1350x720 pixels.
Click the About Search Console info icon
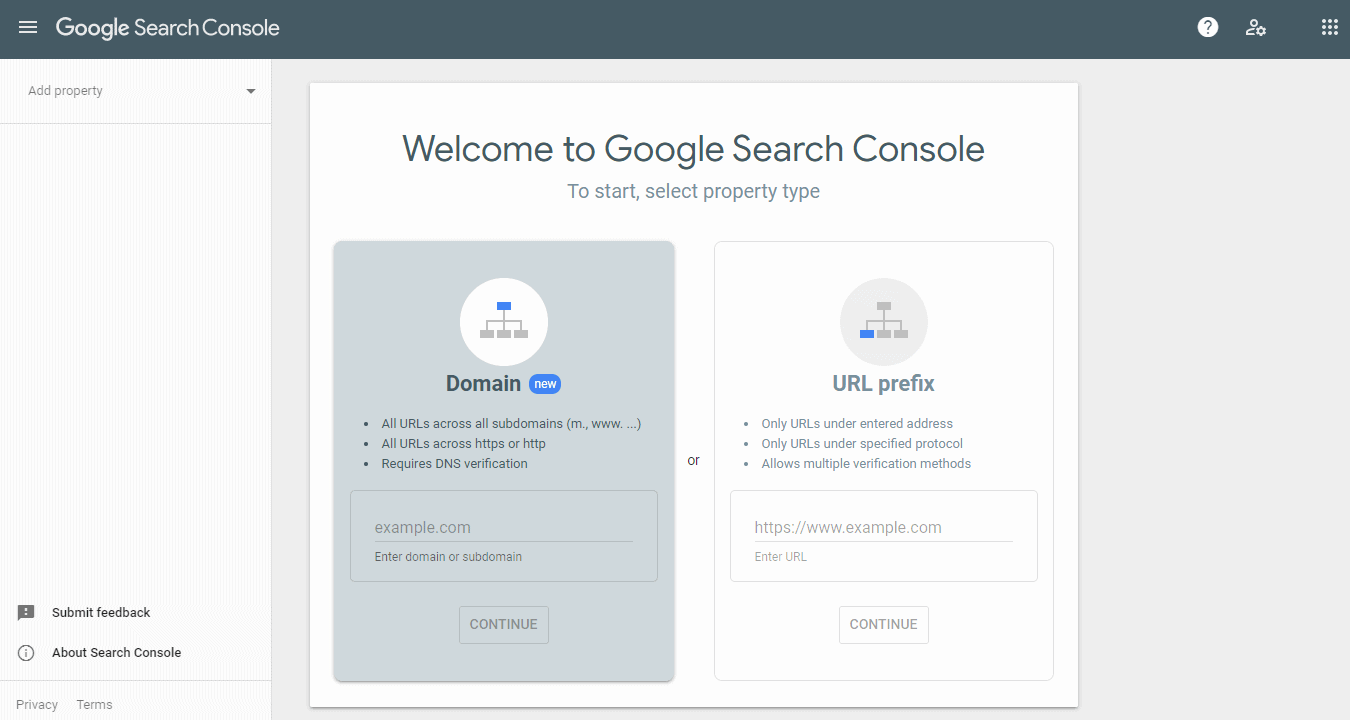click(26, 653)
